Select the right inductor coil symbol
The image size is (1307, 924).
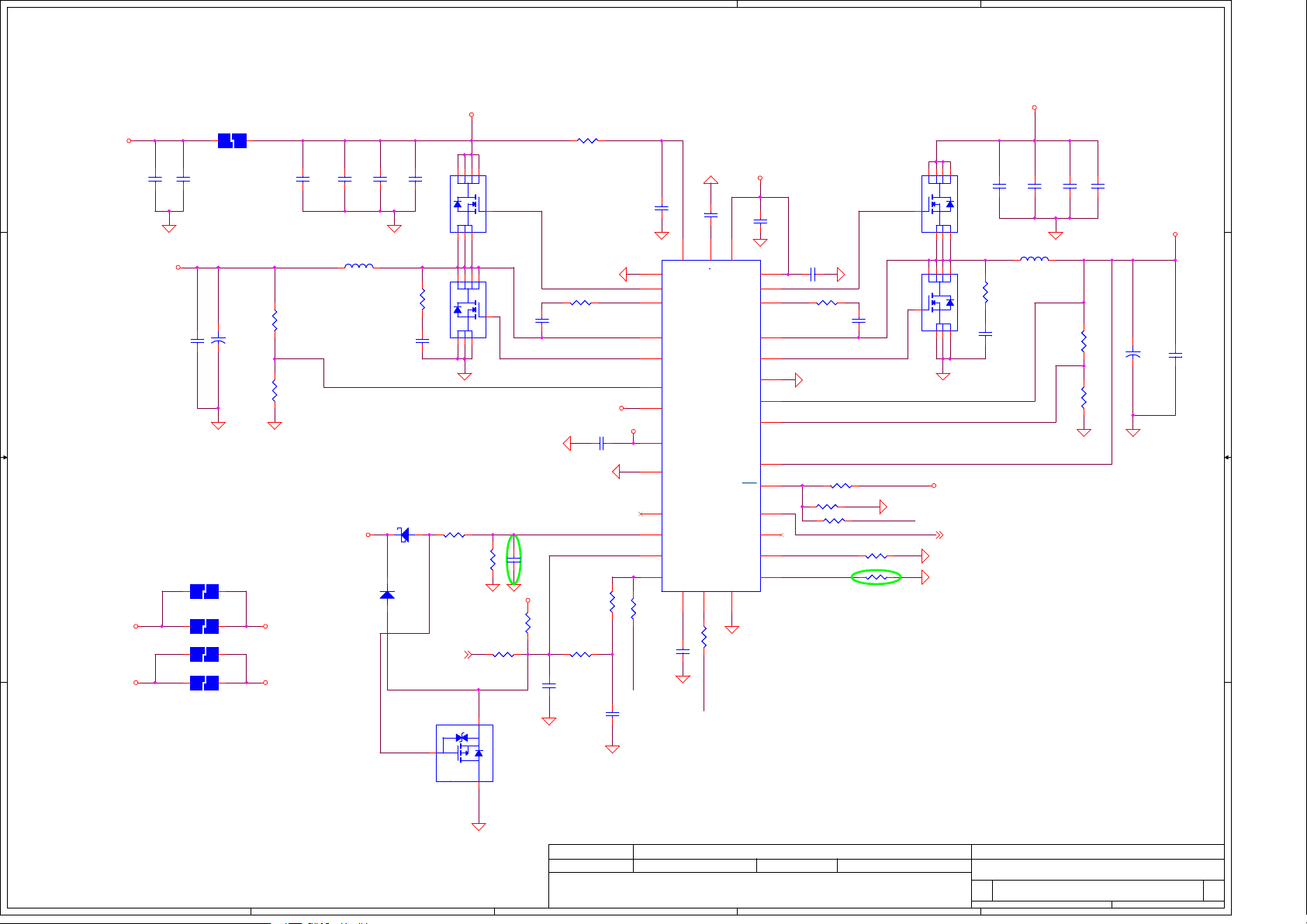[x=1034, y=258]
